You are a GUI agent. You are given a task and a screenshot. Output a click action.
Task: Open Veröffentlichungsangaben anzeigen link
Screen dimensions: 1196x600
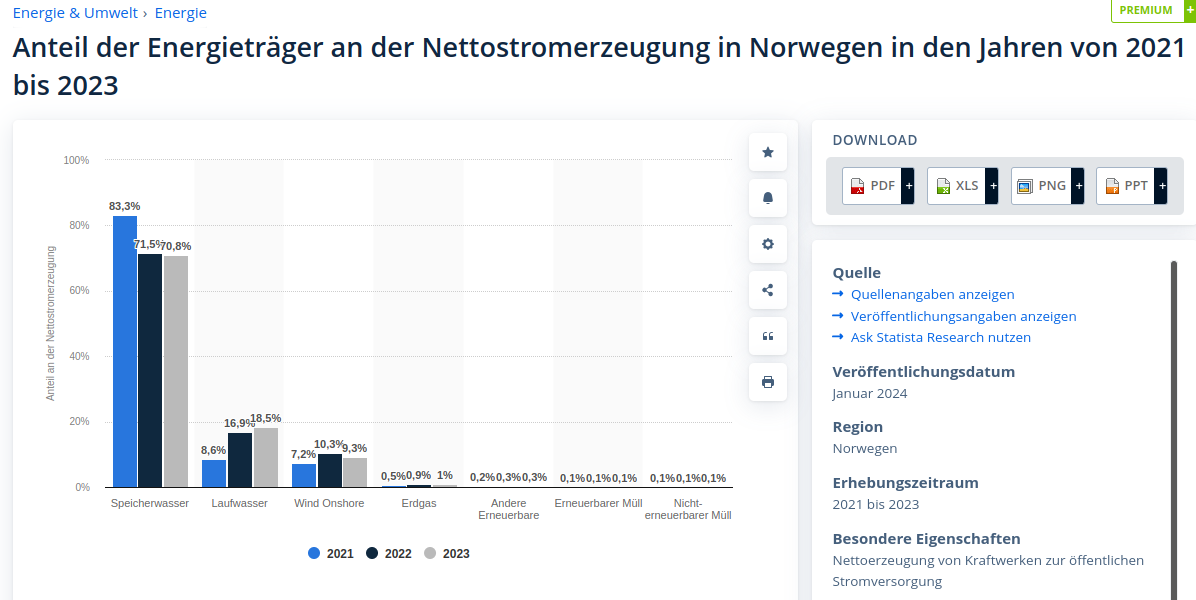963,316
